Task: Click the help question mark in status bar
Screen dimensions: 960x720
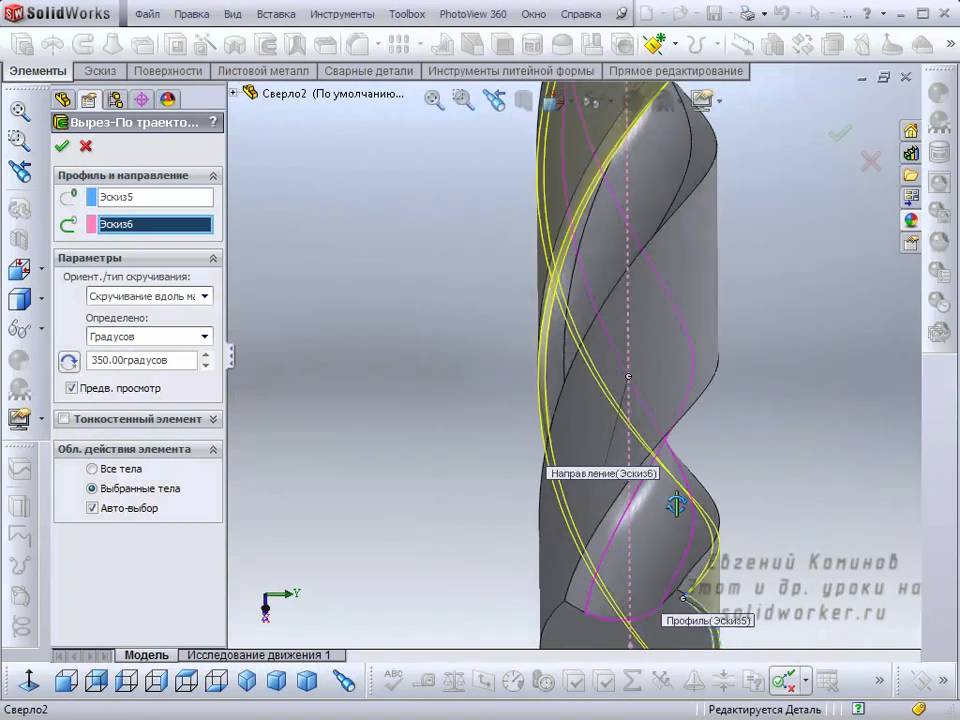Action: coord(858,709)
